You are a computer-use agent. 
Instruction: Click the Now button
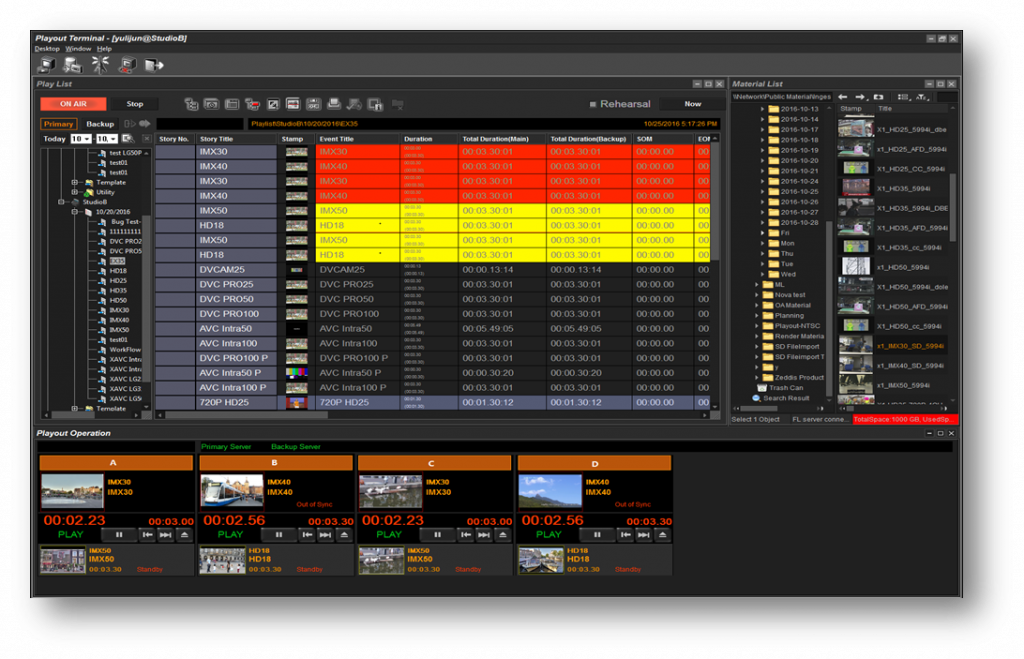693,104
